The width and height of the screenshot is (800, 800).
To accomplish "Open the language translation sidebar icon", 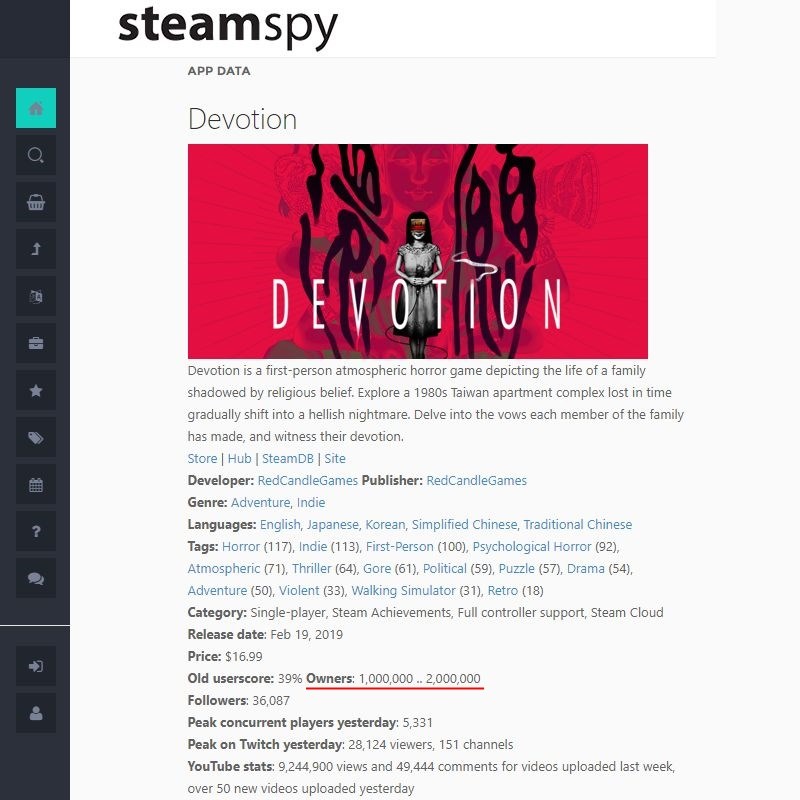I will [x=36, y=296].
